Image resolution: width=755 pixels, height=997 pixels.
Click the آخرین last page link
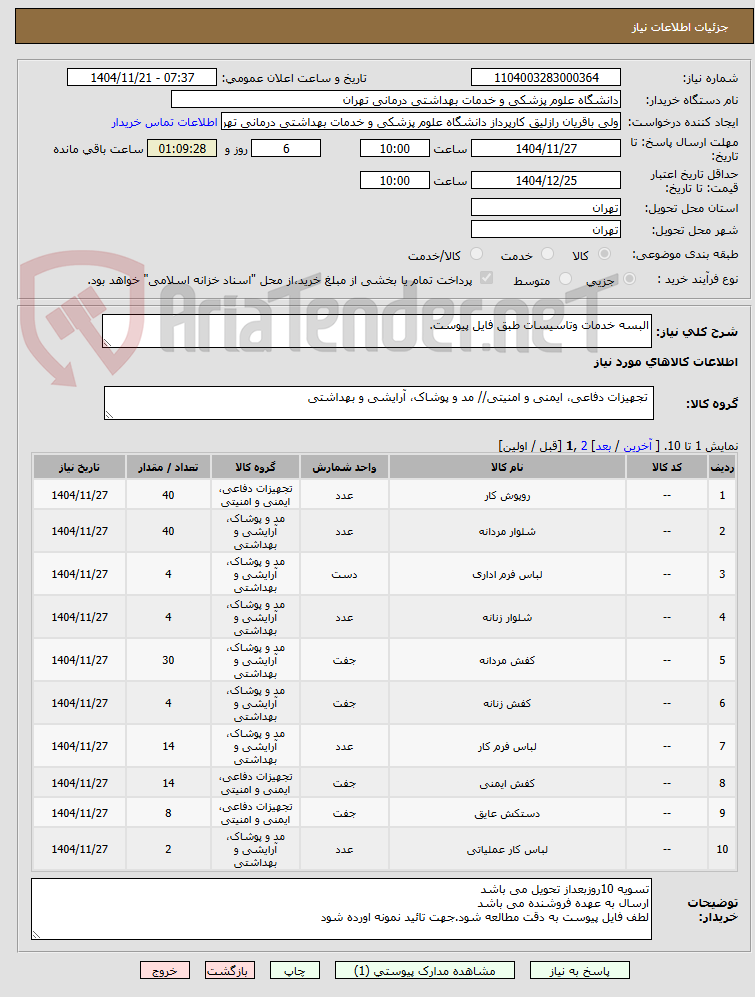(637, 446)
